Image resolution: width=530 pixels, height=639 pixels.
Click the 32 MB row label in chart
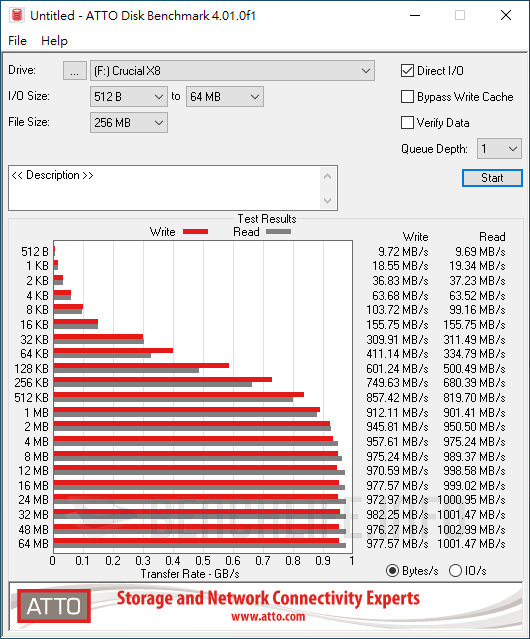tap(33, 514)
